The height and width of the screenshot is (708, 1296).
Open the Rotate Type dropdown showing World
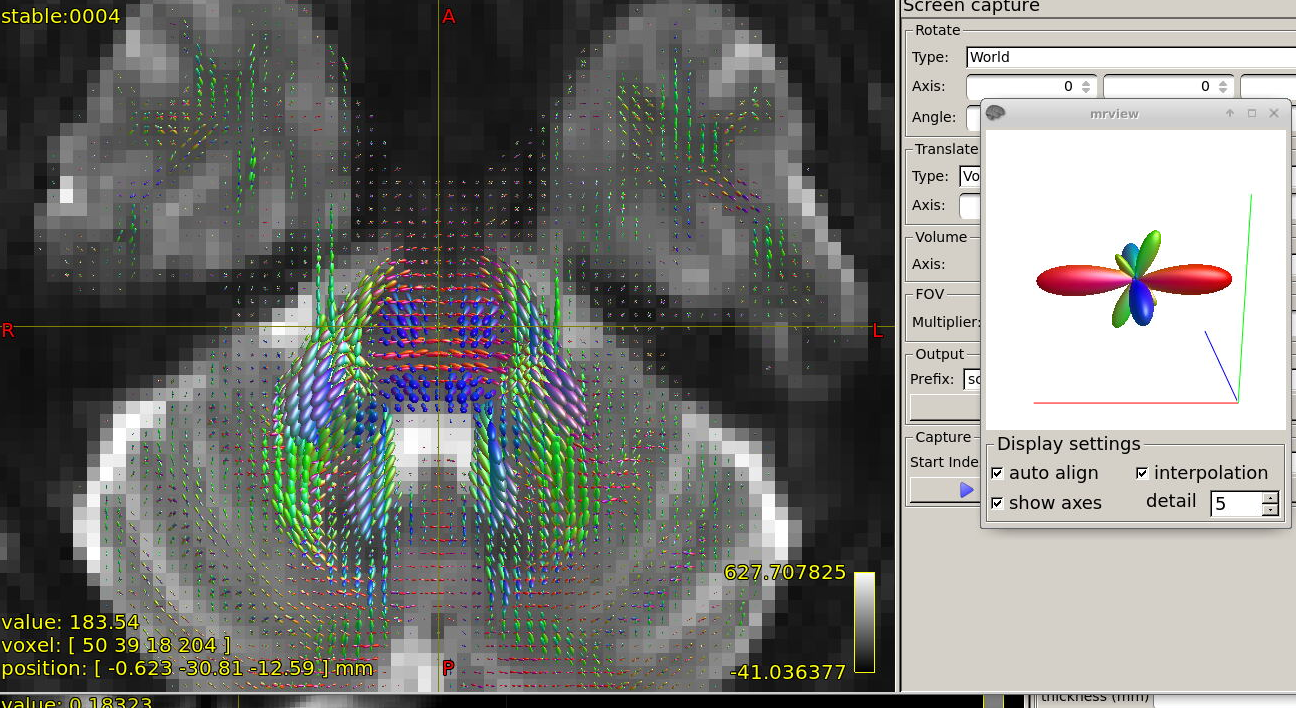1130,57
